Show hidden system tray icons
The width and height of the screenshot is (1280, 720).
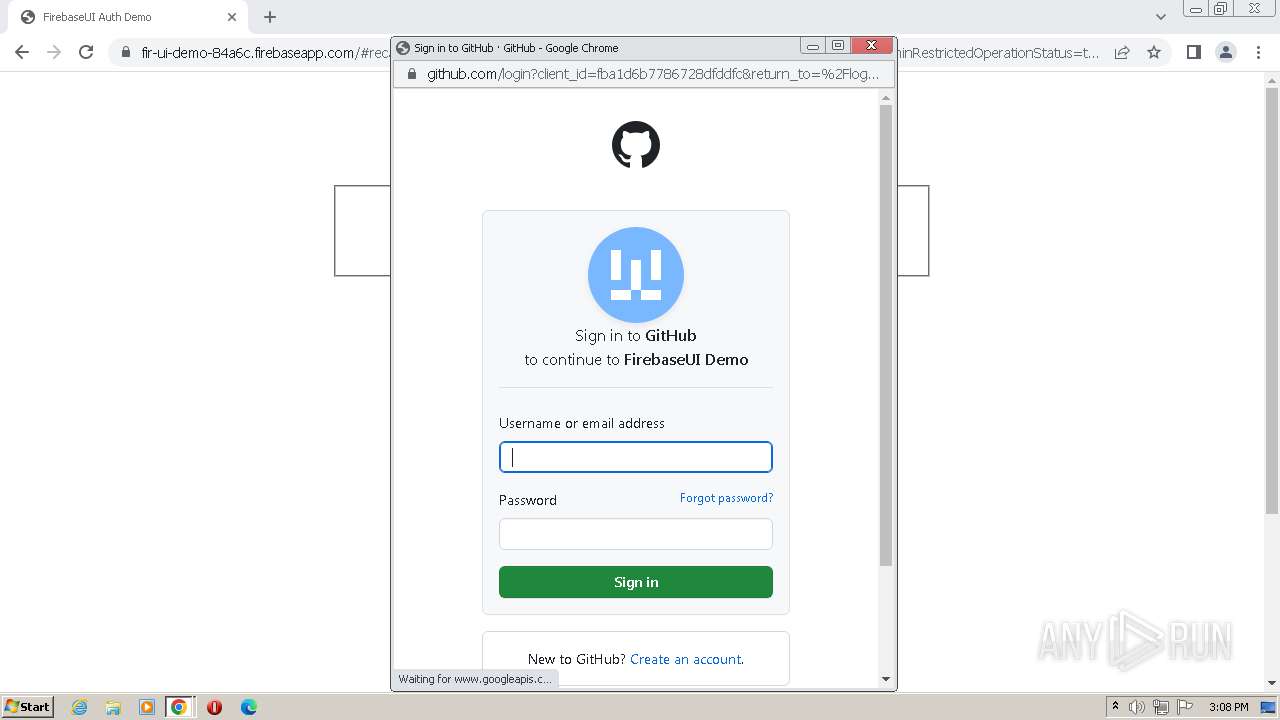coord(1115,706)
